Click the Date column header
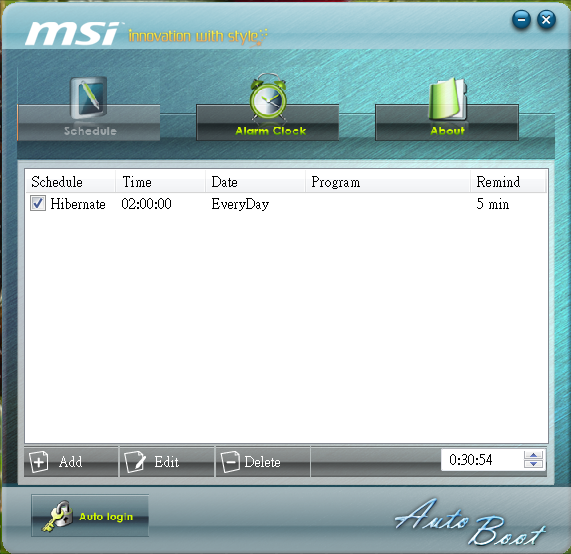The width and height of the screenshot is (571, 554). 255,182
